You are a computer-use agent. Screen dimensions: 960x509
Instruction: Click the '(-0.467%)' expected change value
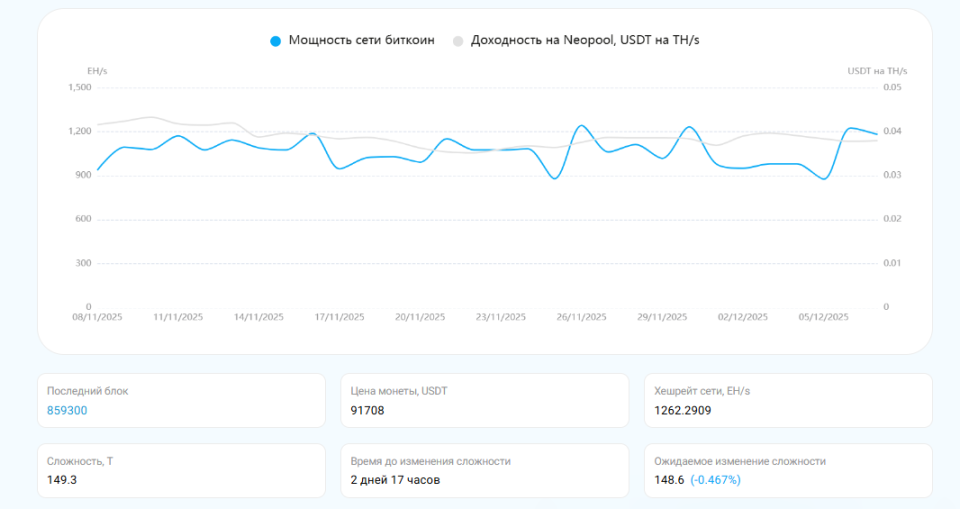[715, 480]
